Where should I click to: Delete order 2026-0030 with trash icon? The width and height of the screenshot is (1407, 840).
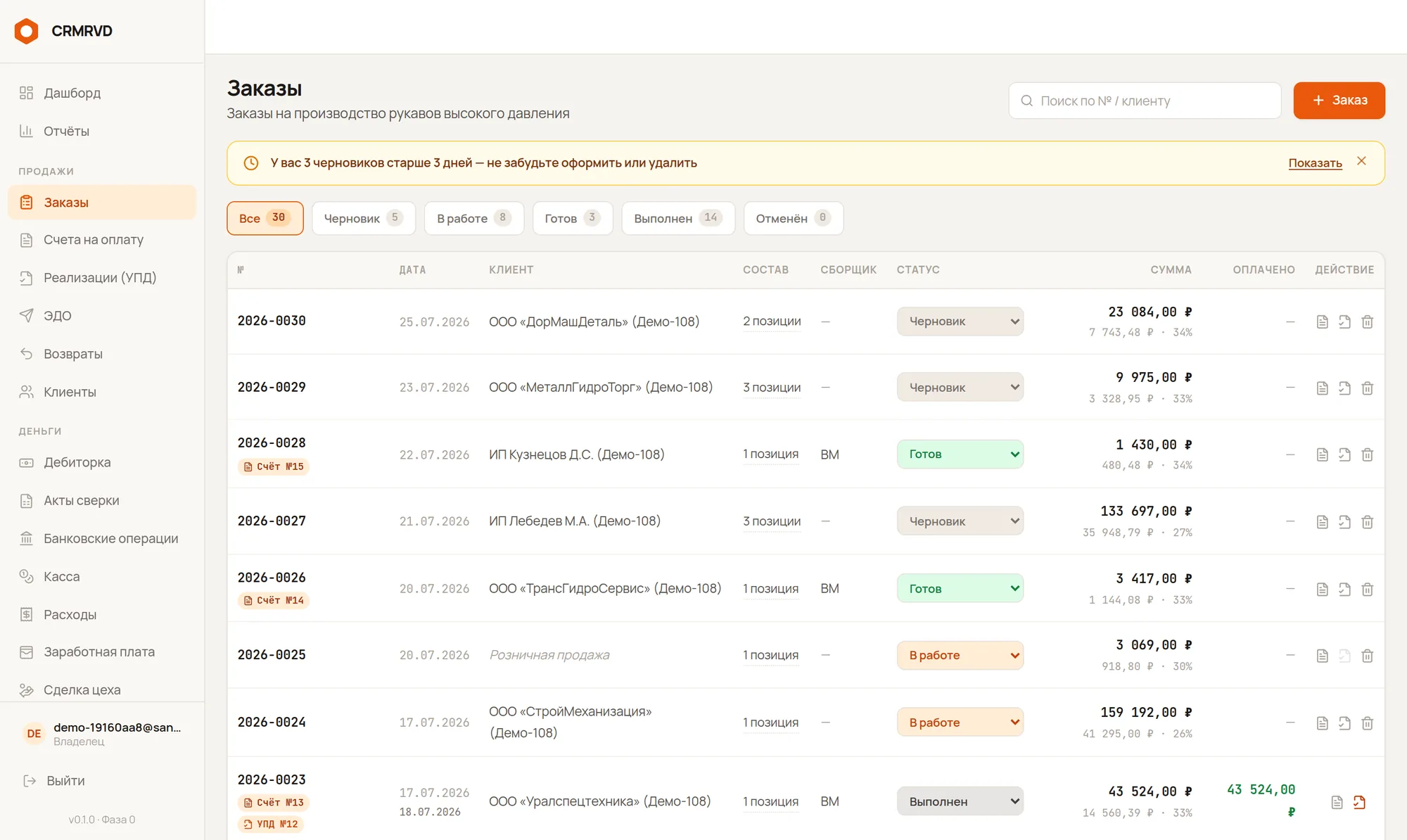pos(1367,322)
